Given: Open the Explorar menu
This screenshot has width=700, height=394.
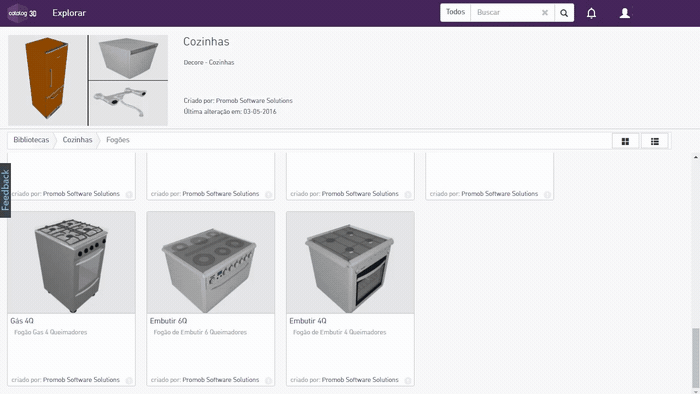Looking at the screenshot, I should (69, 13).
